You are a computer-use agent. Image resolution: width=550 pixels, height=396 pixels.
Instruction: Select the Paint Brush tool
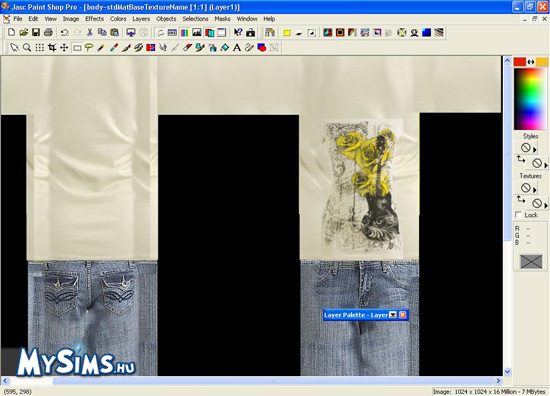[126, 48]
